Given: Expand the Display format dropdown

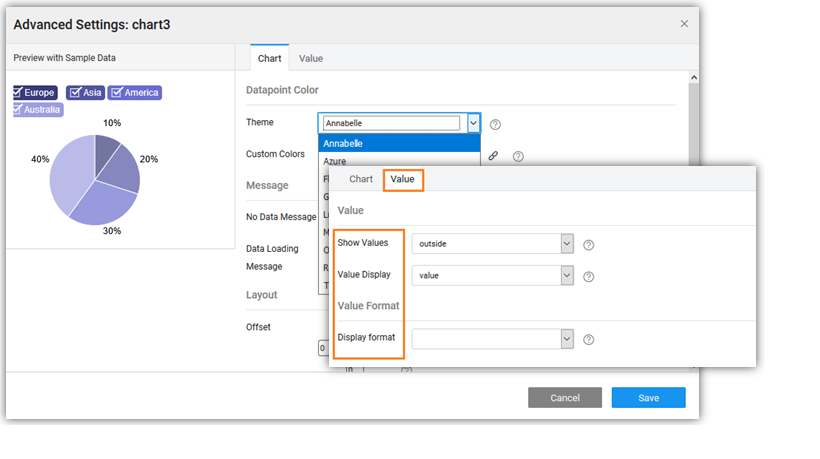Looking at the screenshot, I should [567, 339].
